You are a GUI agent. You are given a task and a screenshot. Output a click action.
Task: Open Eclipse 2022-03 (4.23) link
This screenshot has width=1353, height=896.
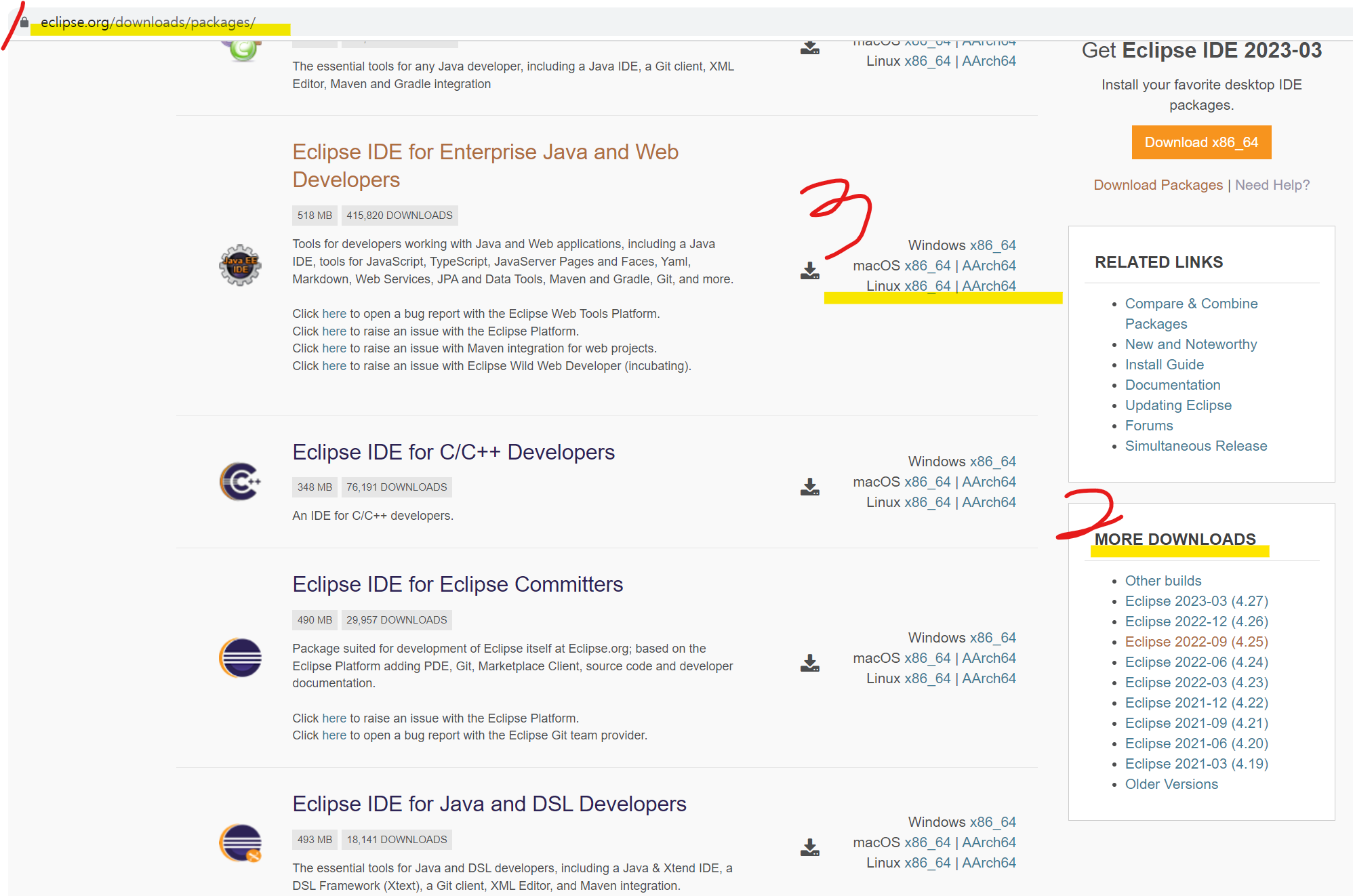[1196, 683]
